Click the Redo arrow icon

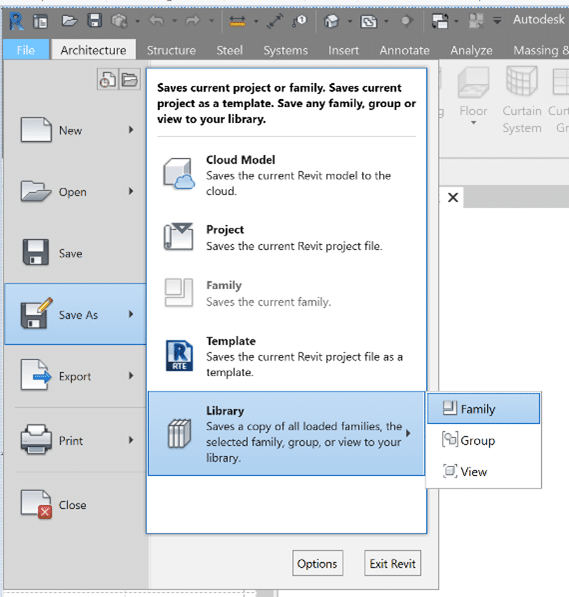[x=193, y=20]
